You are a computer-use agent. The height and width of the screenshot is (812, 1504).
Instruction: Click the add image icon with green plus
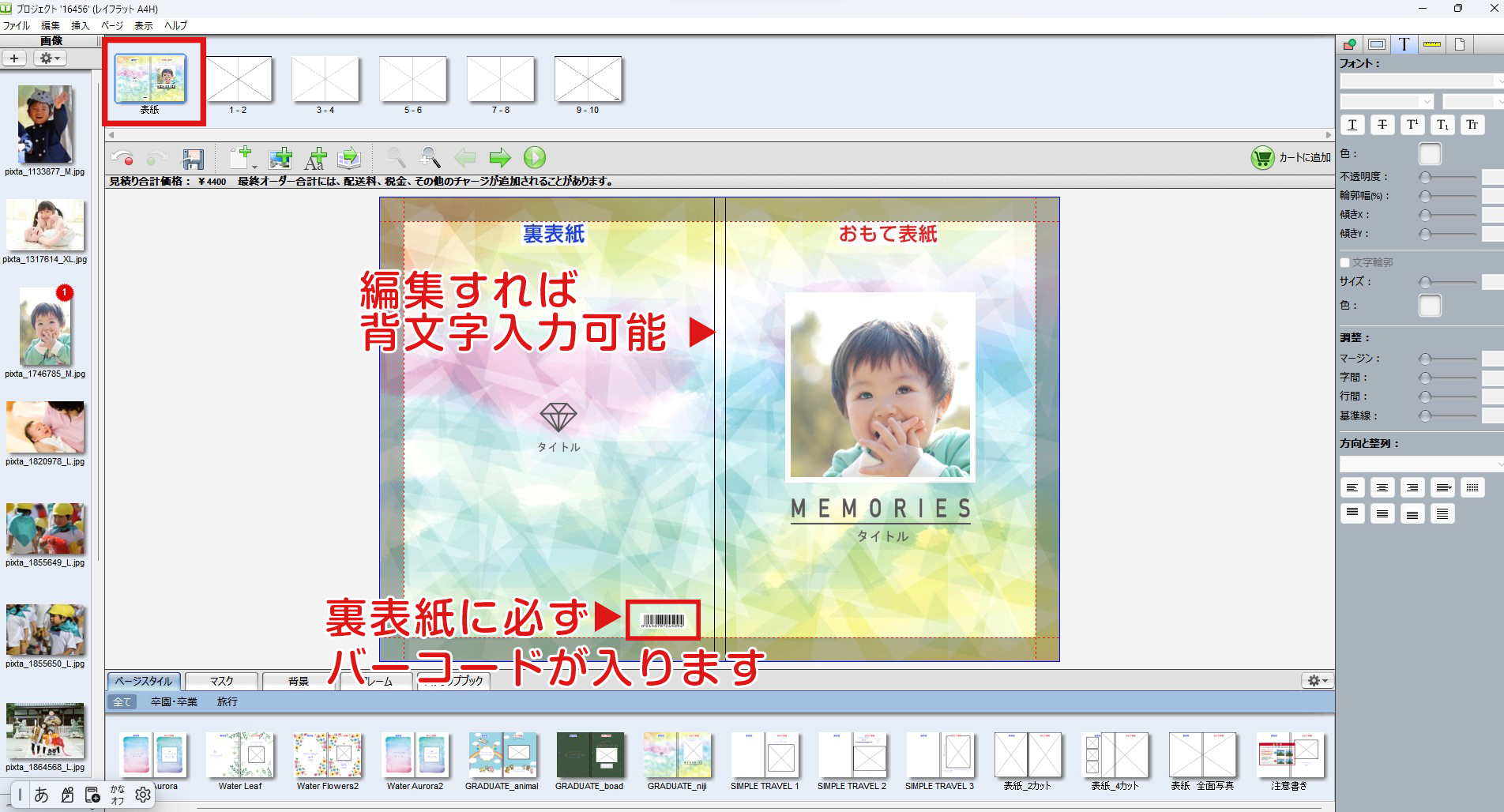(x=280, y=158)
